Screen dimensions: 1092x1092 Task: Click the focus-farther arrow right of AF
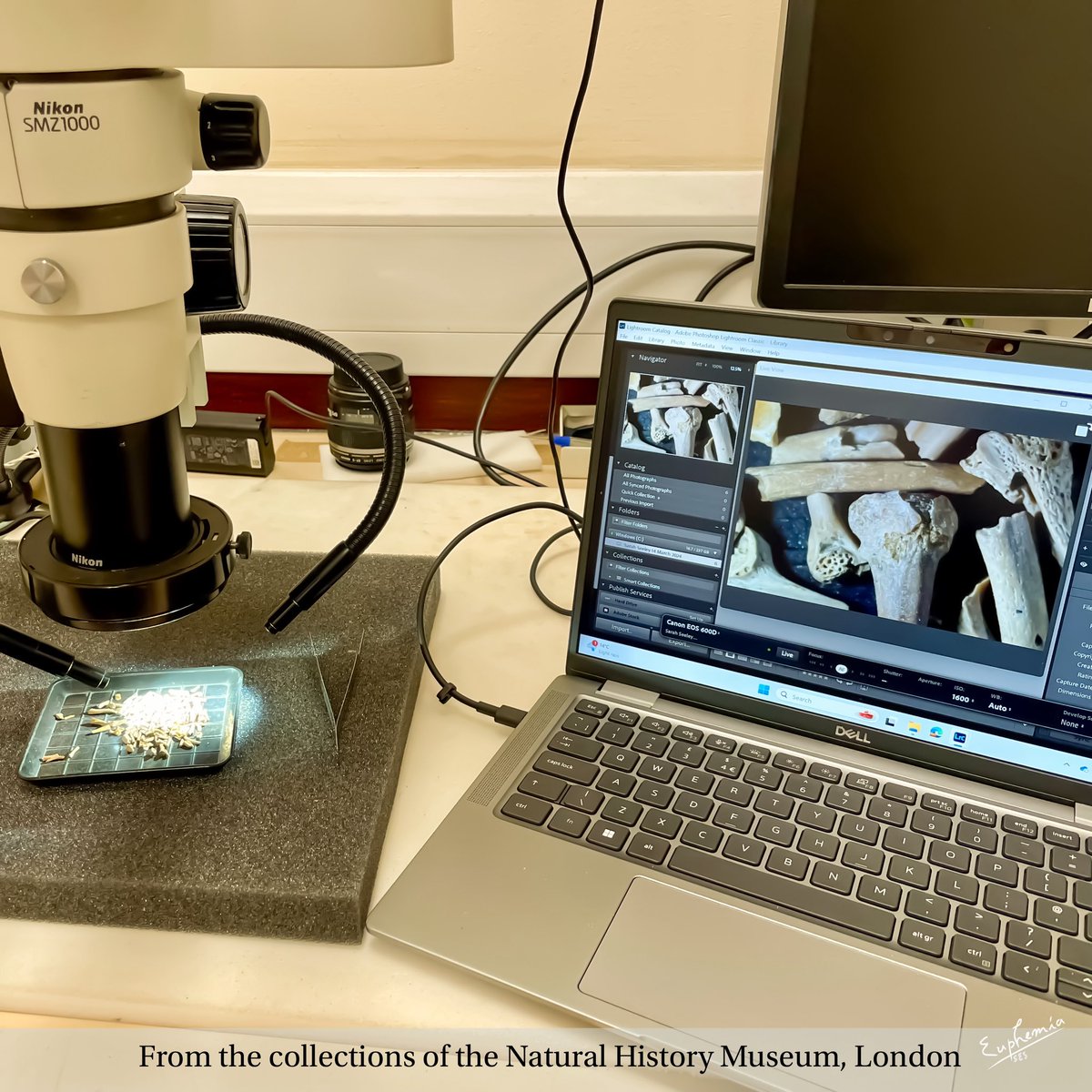point(853,671)
